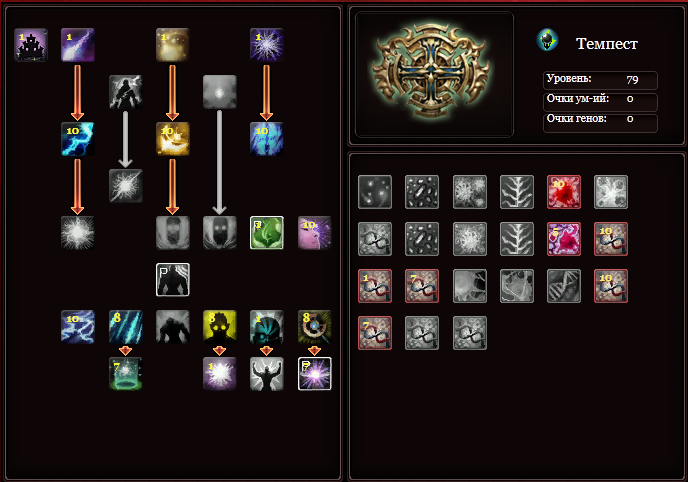
Task: Click the gray branching fern gene in top row
Action: (517, 192)
